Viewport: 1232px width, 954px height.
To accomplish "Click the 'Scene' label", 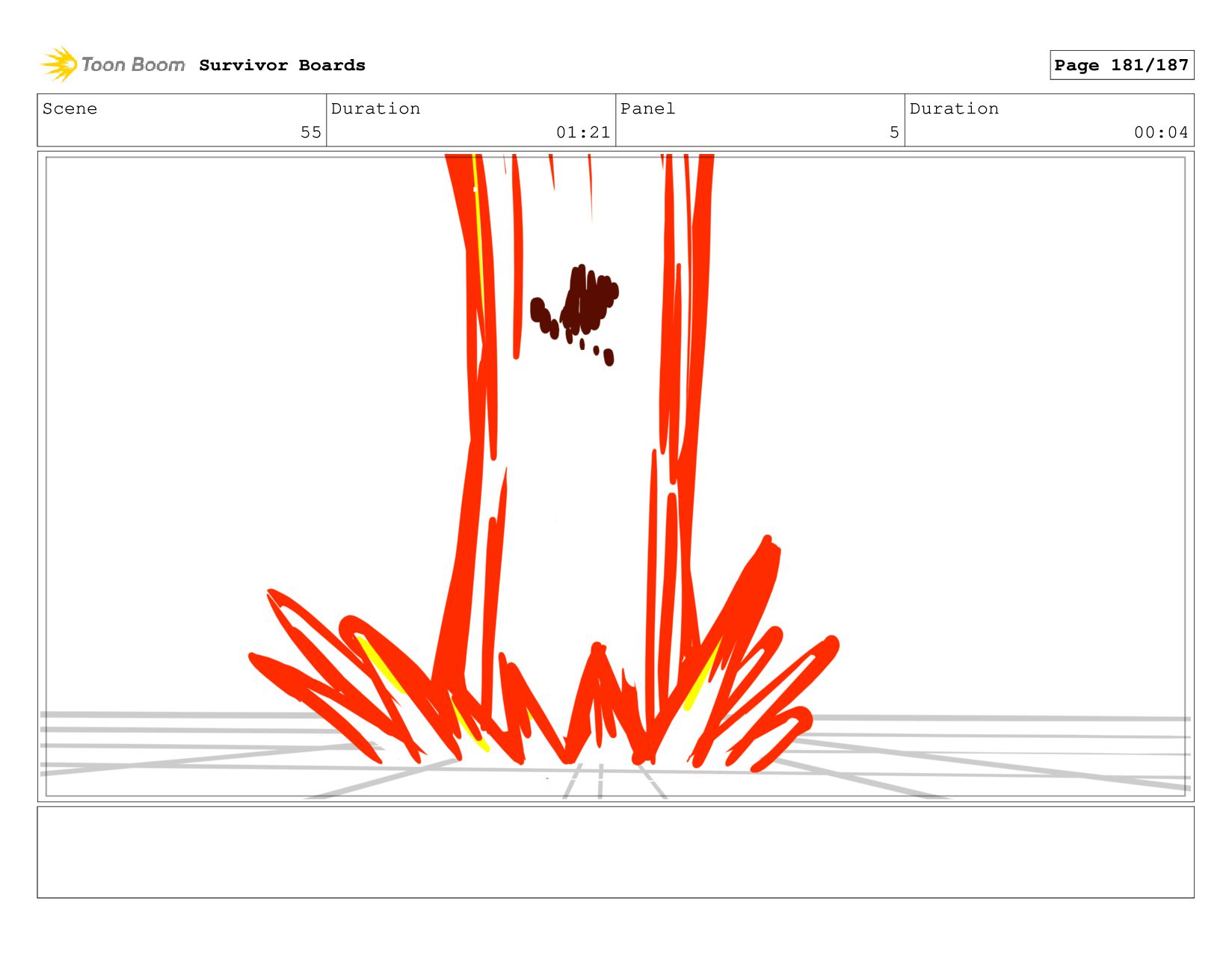I will coord(70,108).
